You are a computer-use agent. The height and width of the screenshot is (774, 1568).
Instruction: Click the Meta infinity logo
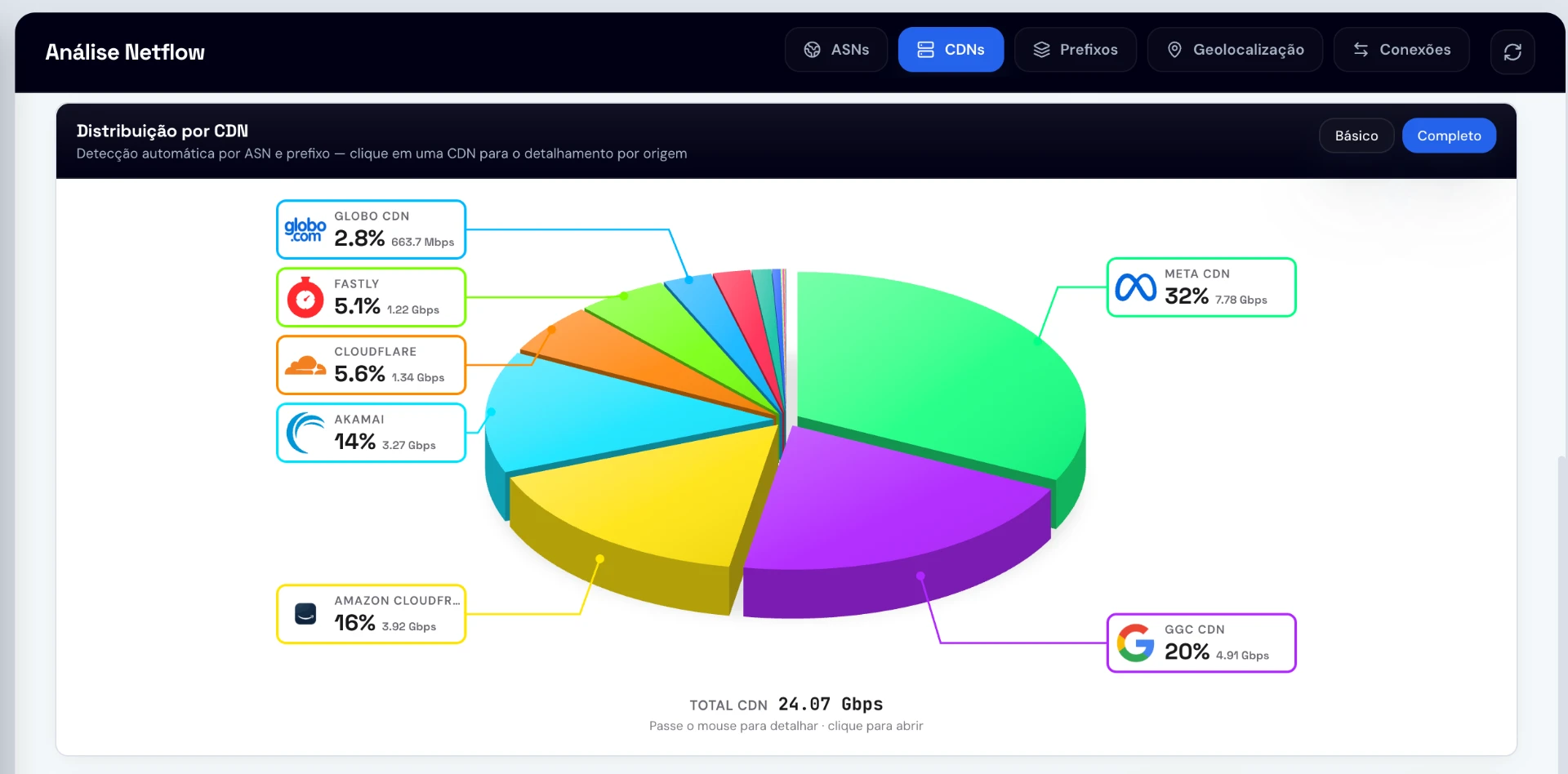tap(1136, 287)
